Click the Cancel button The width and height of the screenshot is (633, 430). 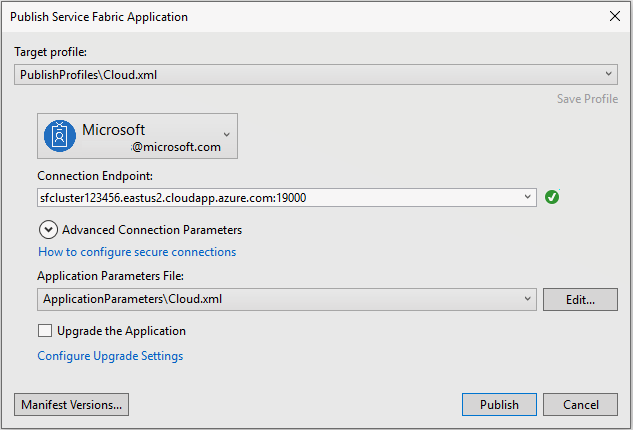point(580,405)
